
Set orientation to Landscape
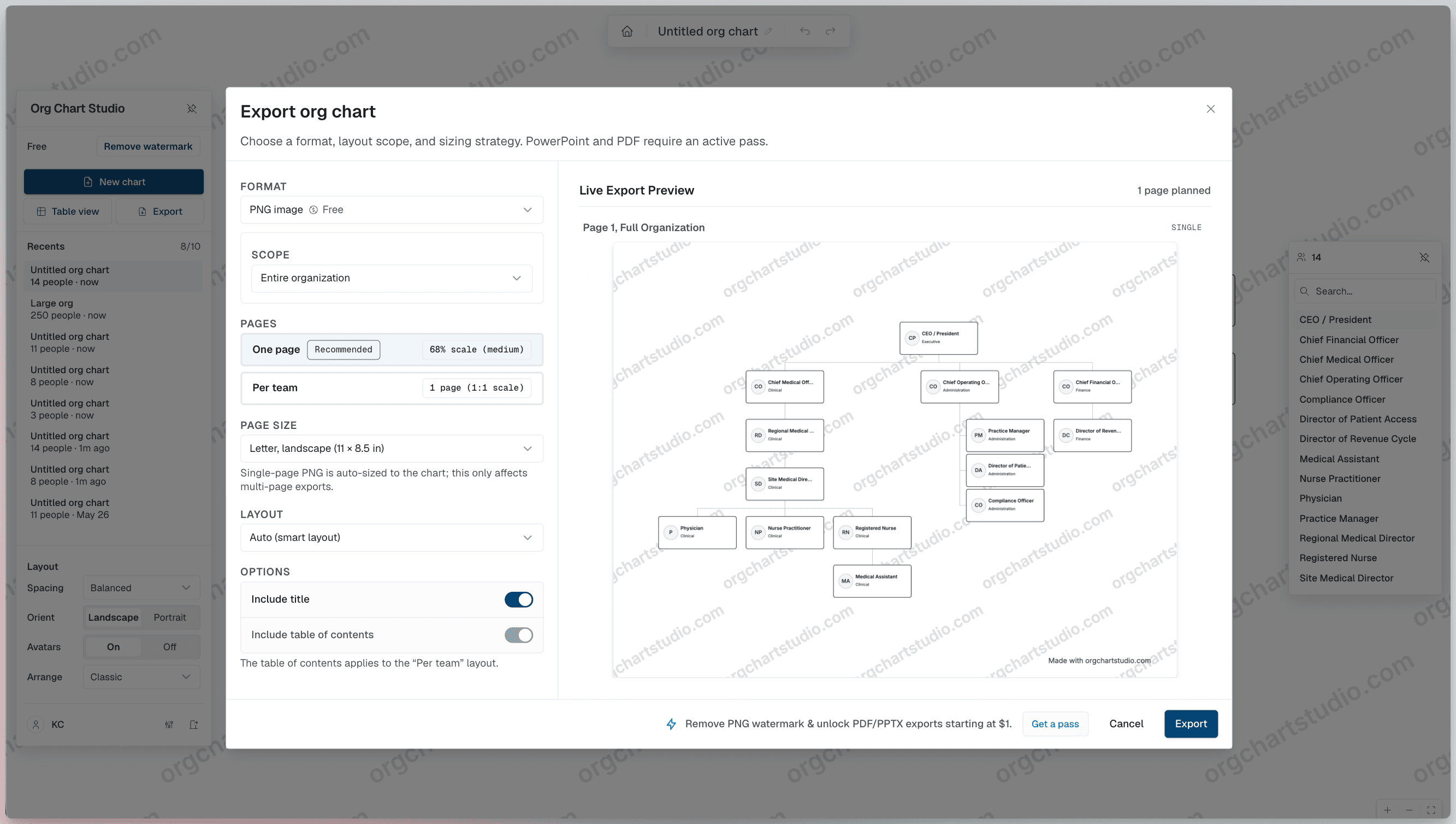point(113,617)
